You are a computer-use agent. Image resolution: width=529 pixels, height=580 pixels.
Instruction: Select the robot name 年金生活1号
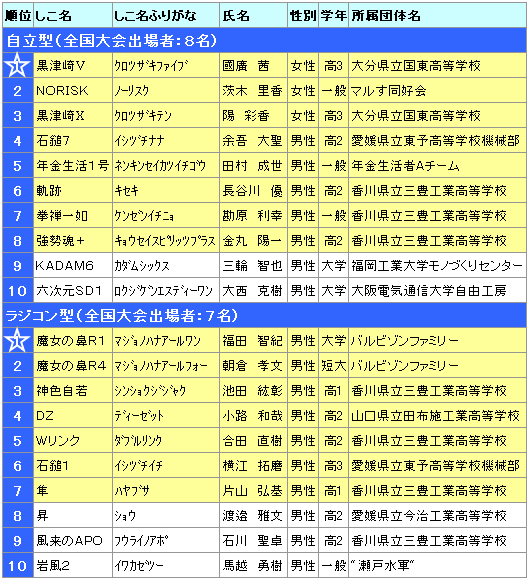73,166
